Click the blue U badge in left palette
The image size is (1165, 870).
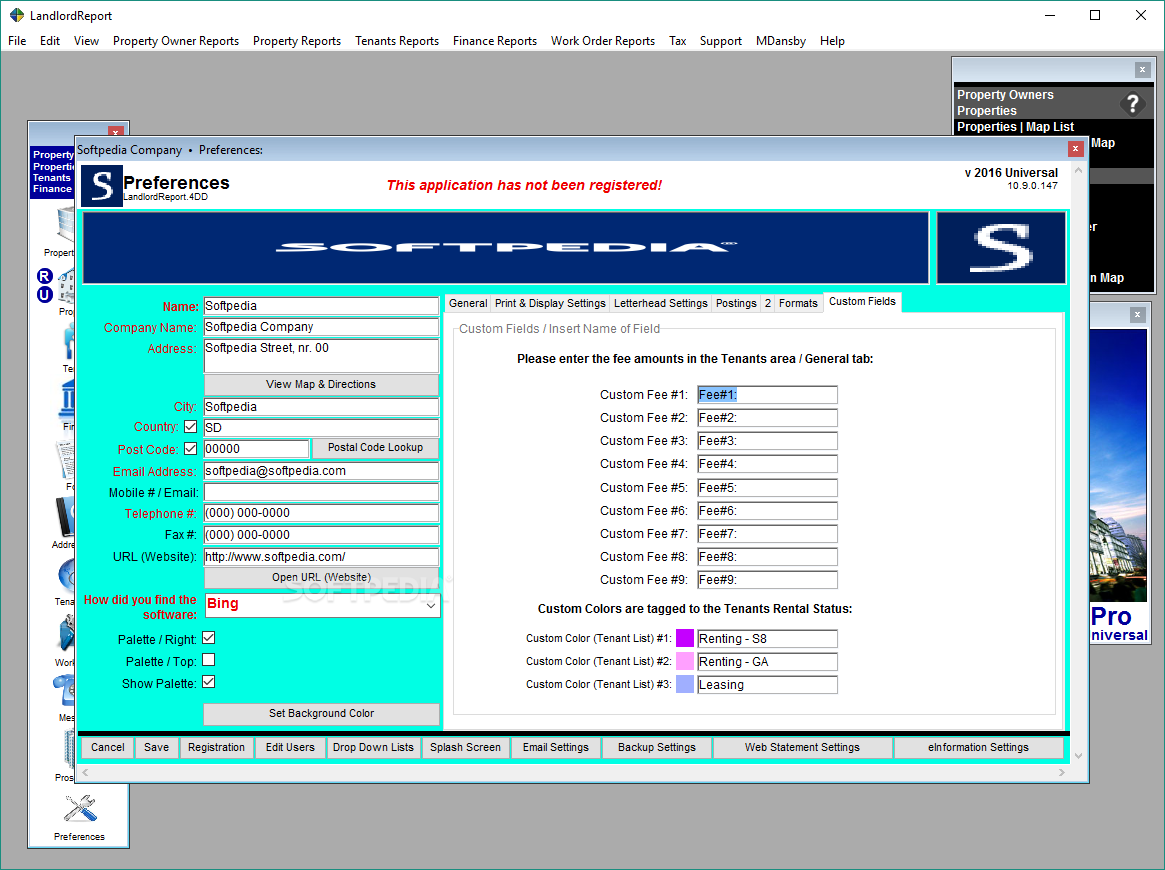(44, 295)
